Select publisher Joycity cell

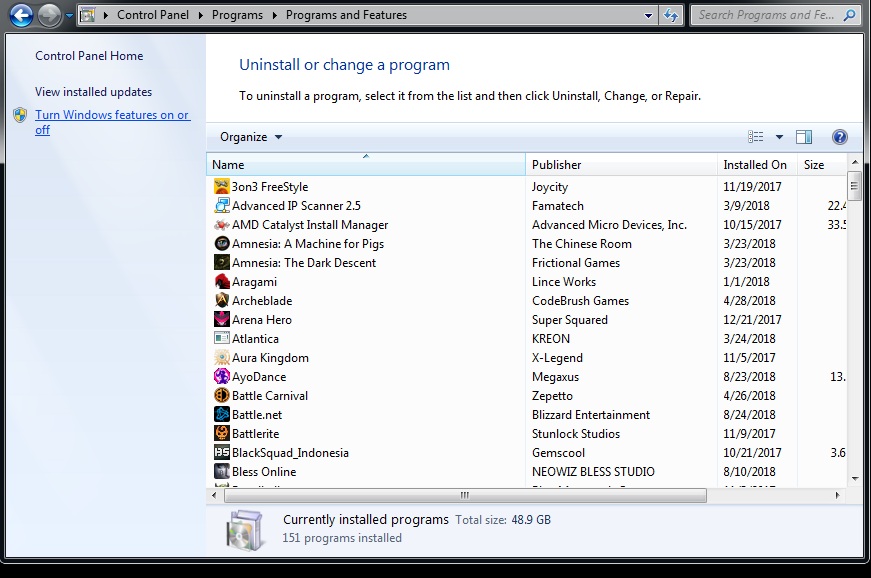[549, 187]
